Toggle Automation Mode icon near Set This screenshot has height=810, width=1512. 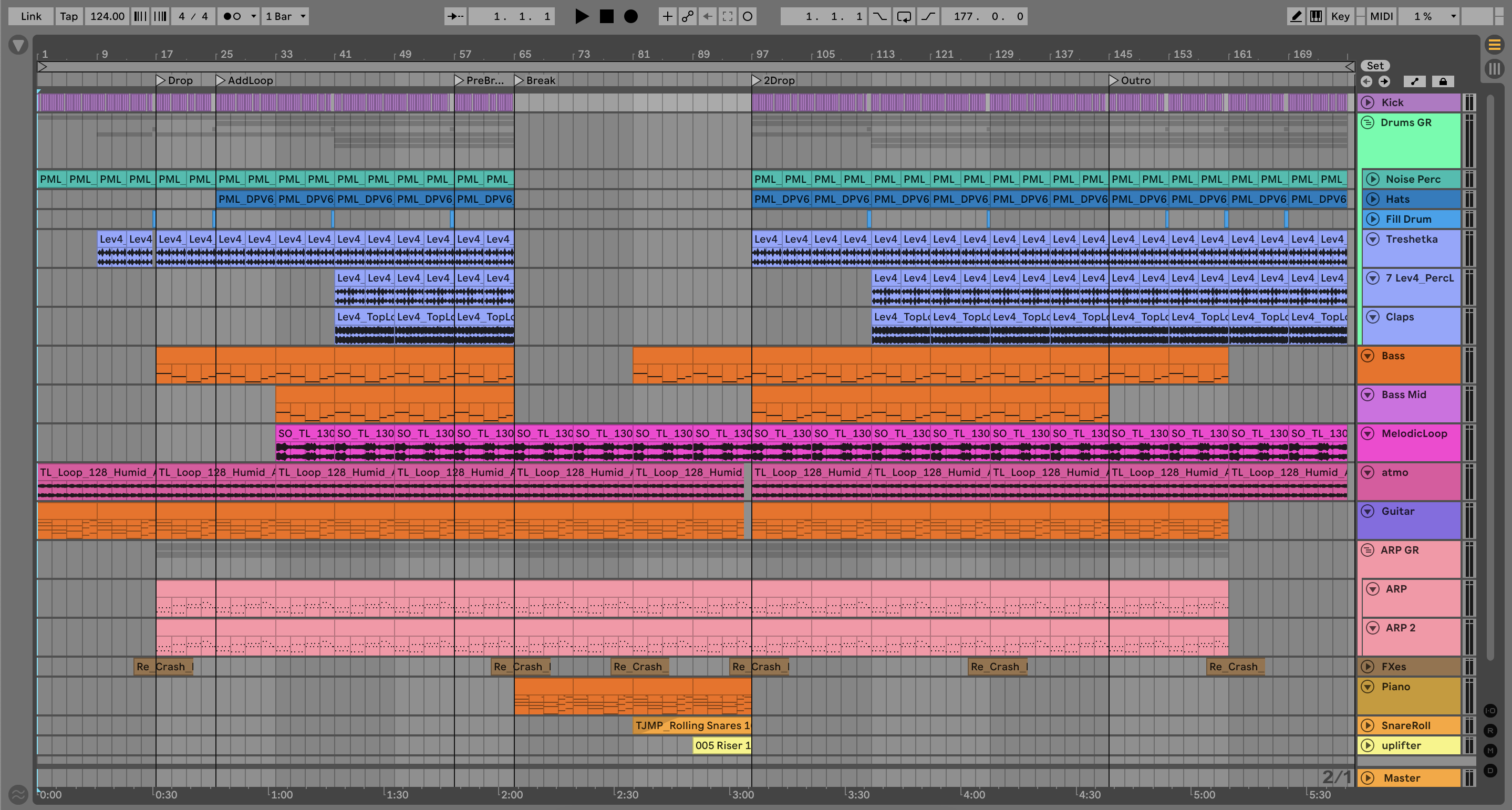[x=1415, y=81]
